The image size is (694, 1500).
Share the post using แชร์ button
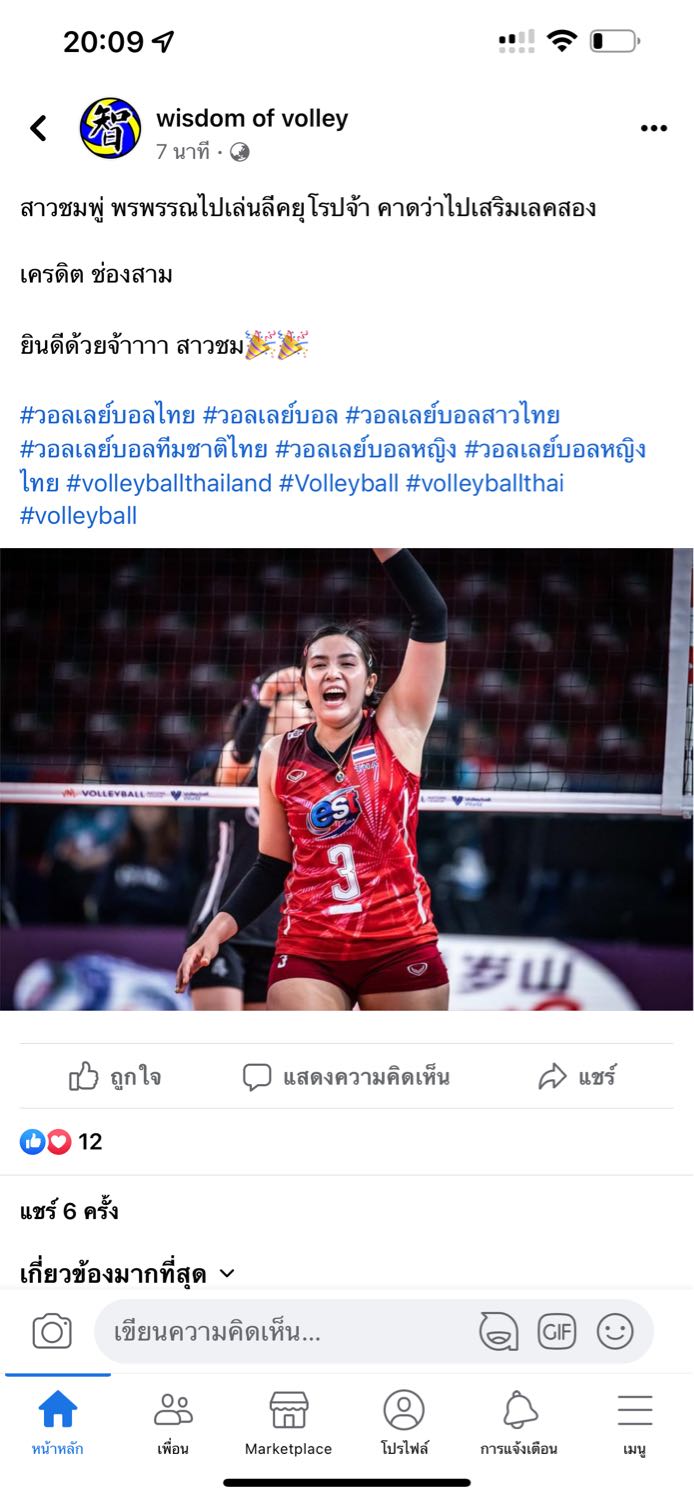(x=578, y=1077)
